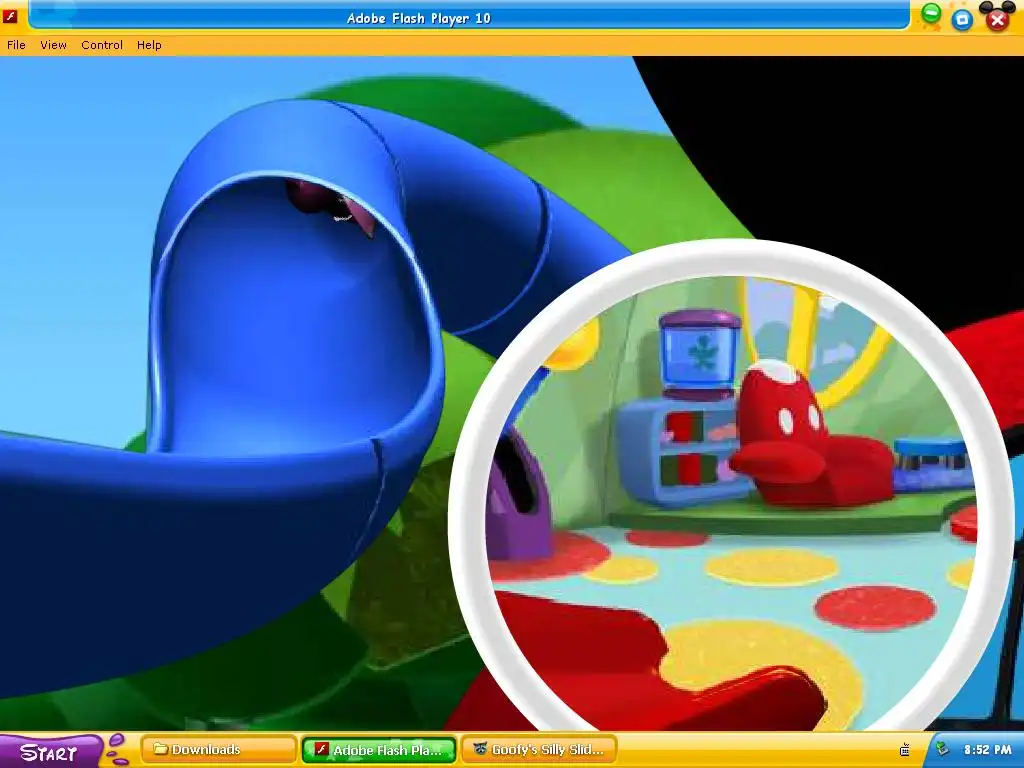This screenshot has height=768, width=1024.
Task: Open the Help menu
Action: 149,45
